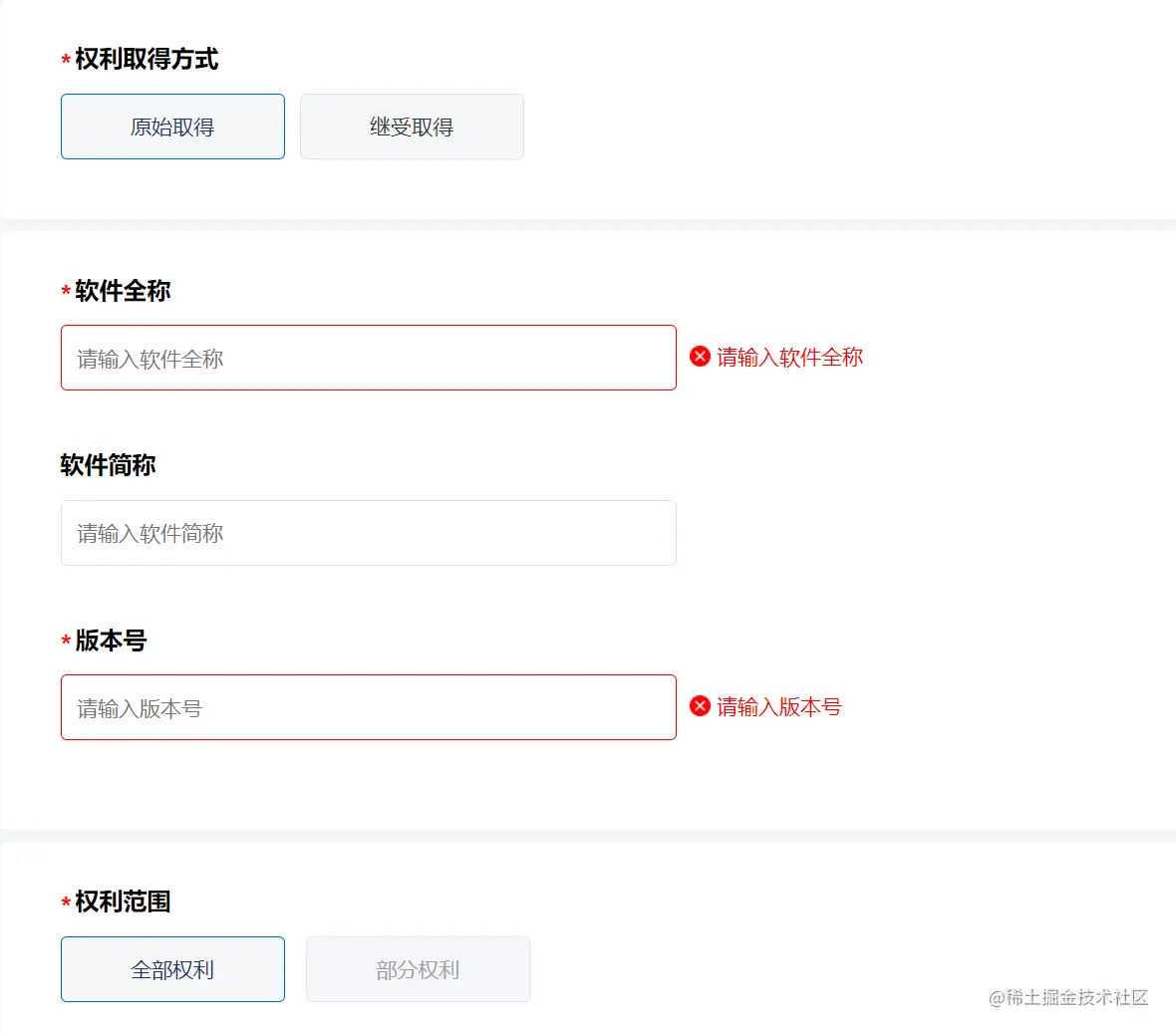1176x1035 pixels.
Task: Click the 权利取得方式 section label
Action: pos(147,59)
